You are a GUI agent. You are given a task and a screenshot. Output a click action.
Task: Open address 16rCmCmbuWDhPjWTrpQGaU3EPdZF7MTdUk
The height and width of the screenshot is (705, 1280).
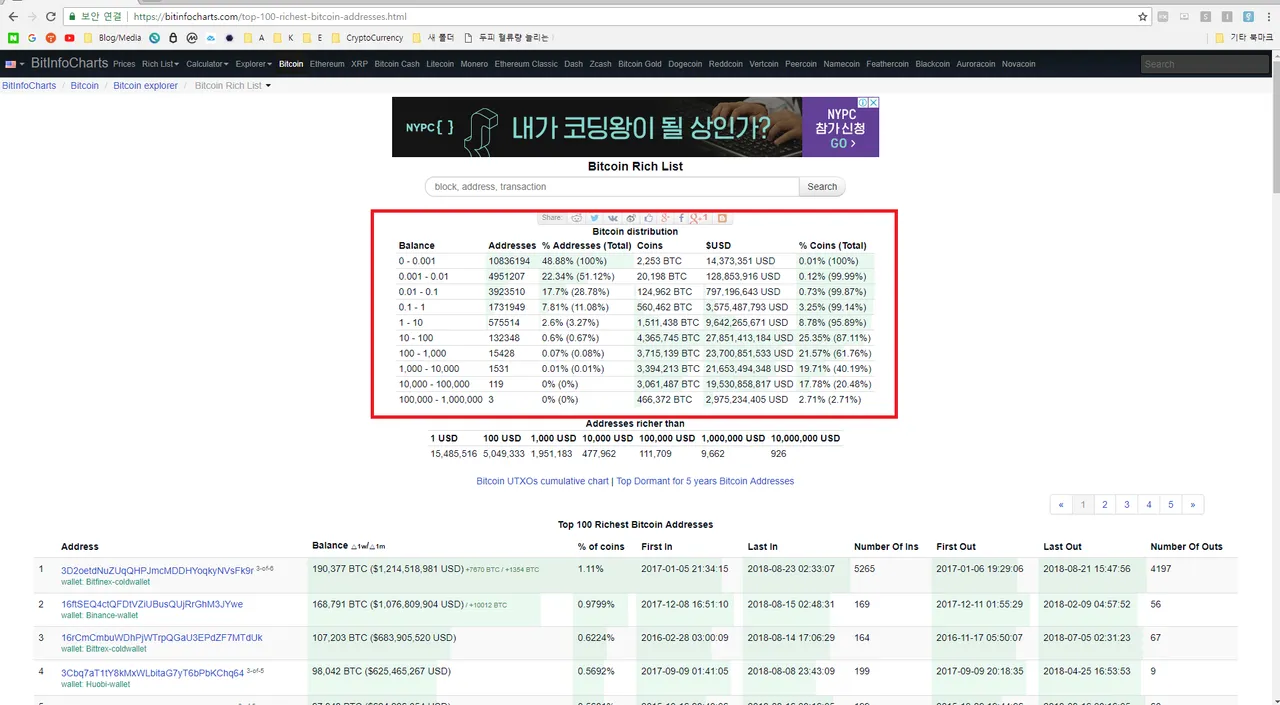pyautogui.click(x=162, y=638)
